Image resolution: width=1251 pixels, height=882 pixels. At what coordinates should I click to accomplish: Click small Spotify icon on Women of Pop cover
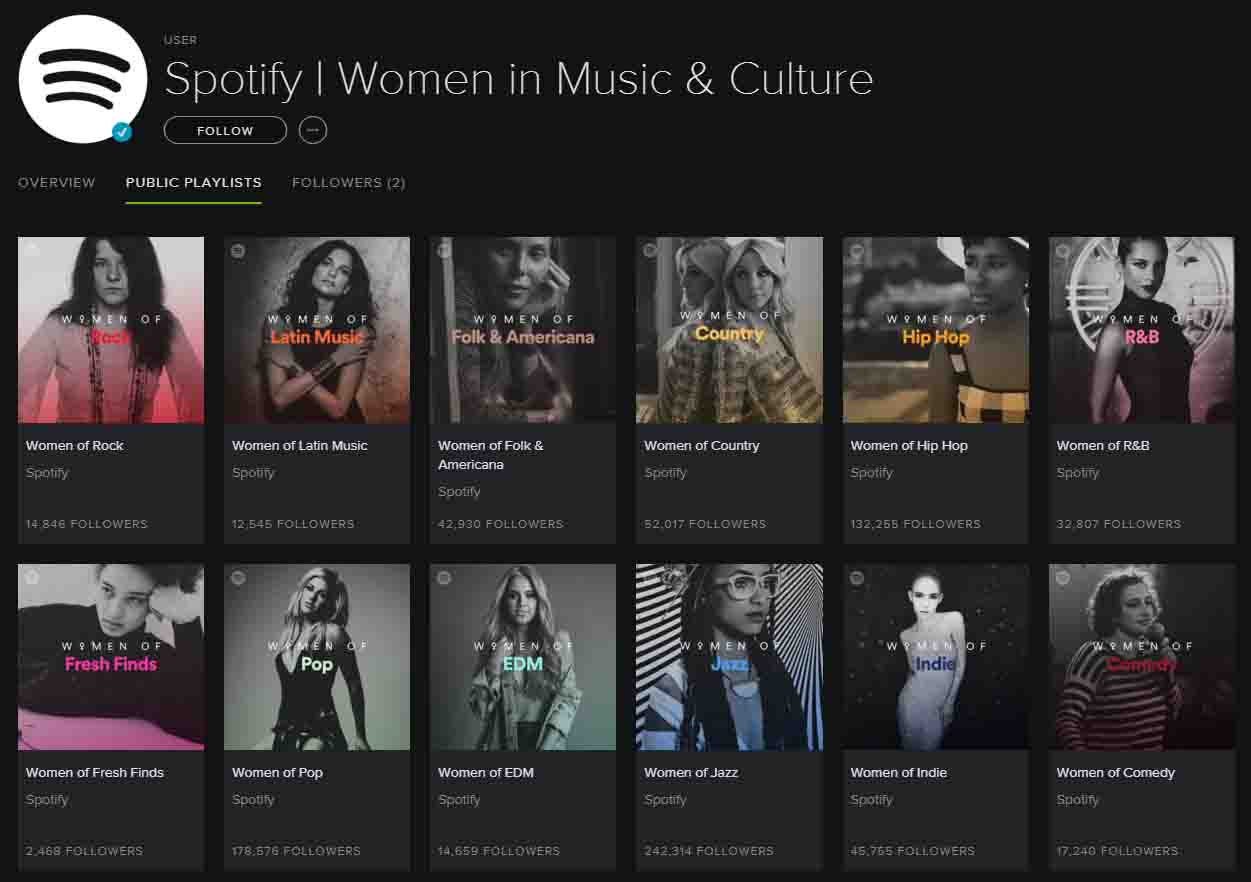[238, 577]
